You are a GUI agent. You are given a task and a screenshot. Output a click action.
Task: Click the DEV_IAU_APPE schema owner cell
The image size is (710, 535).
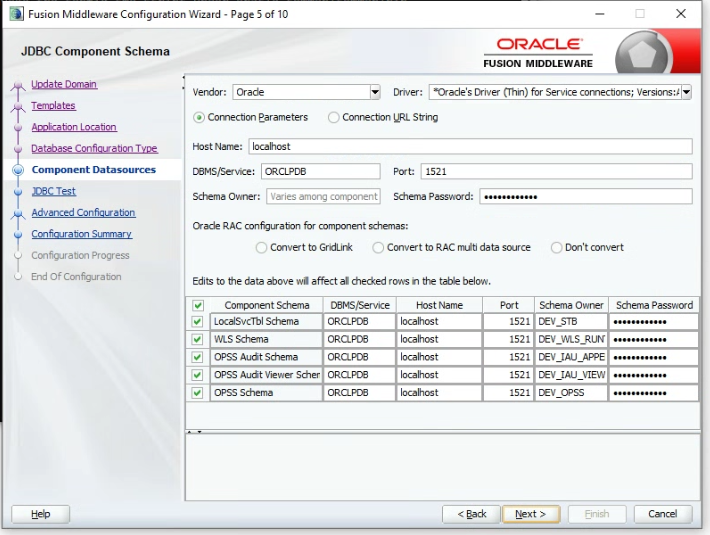(x=571, y=357)
